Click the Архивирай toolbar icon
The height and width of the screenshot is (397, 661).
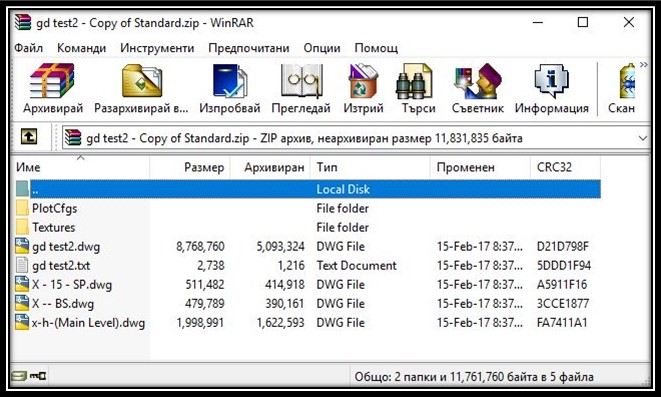(x=52, y=80)
